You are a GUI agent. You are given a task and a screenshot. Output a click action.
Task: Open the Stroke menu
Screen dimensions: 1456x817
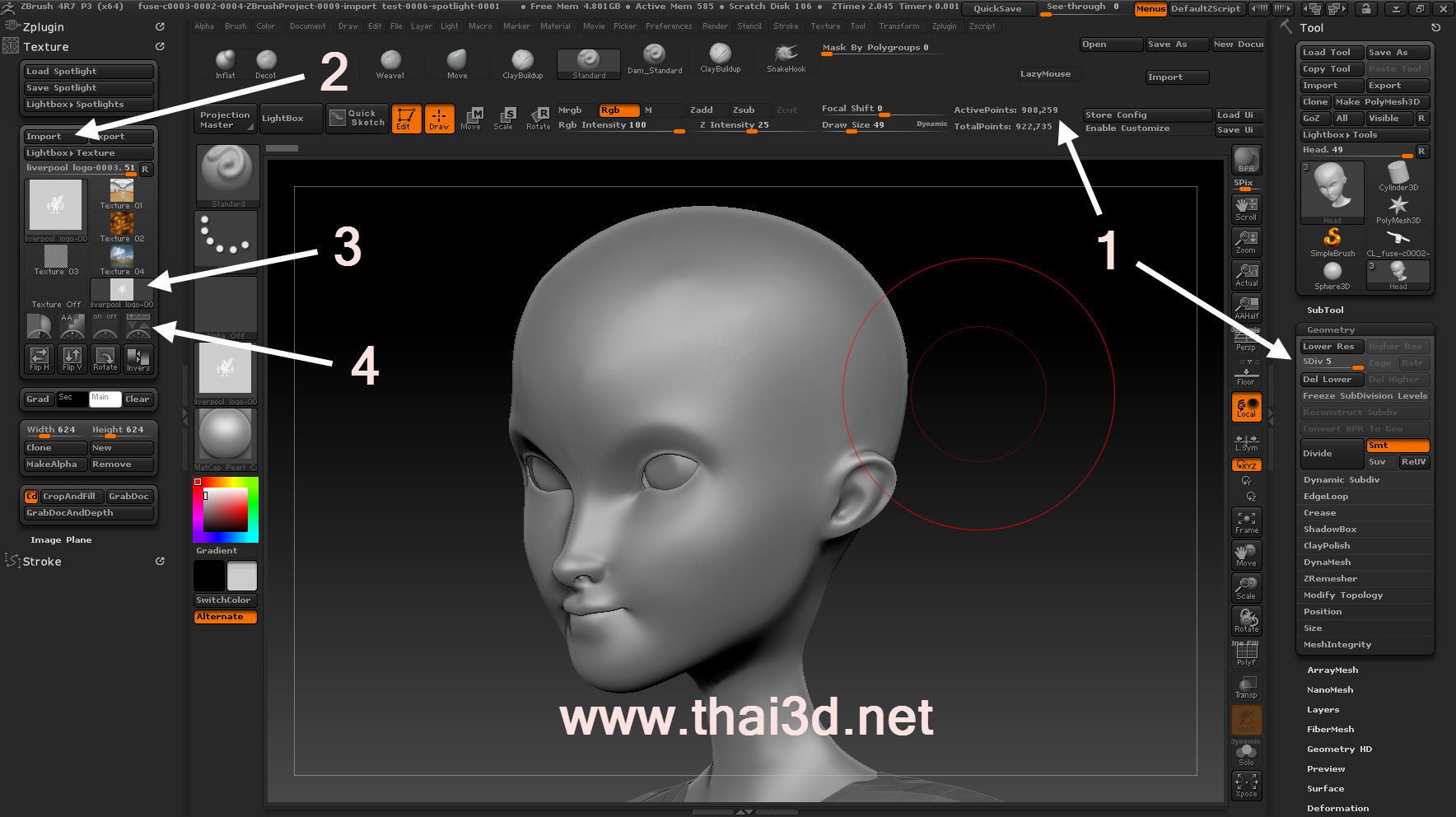(x=786, y=26)
